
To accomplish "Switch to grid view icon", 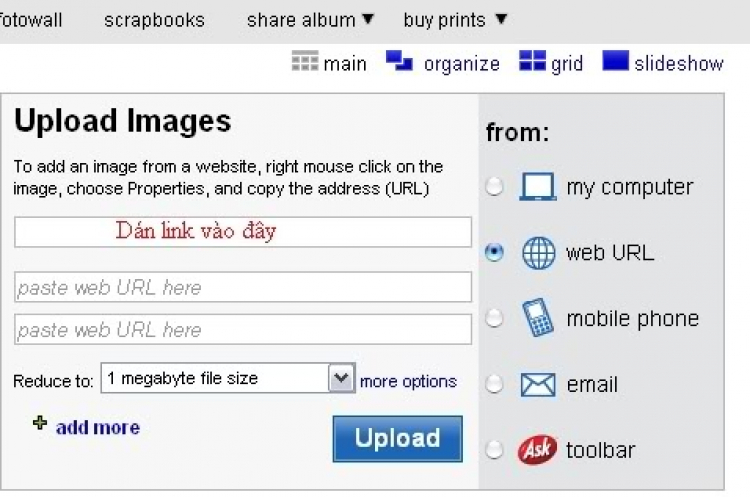I will click(532, 61).
